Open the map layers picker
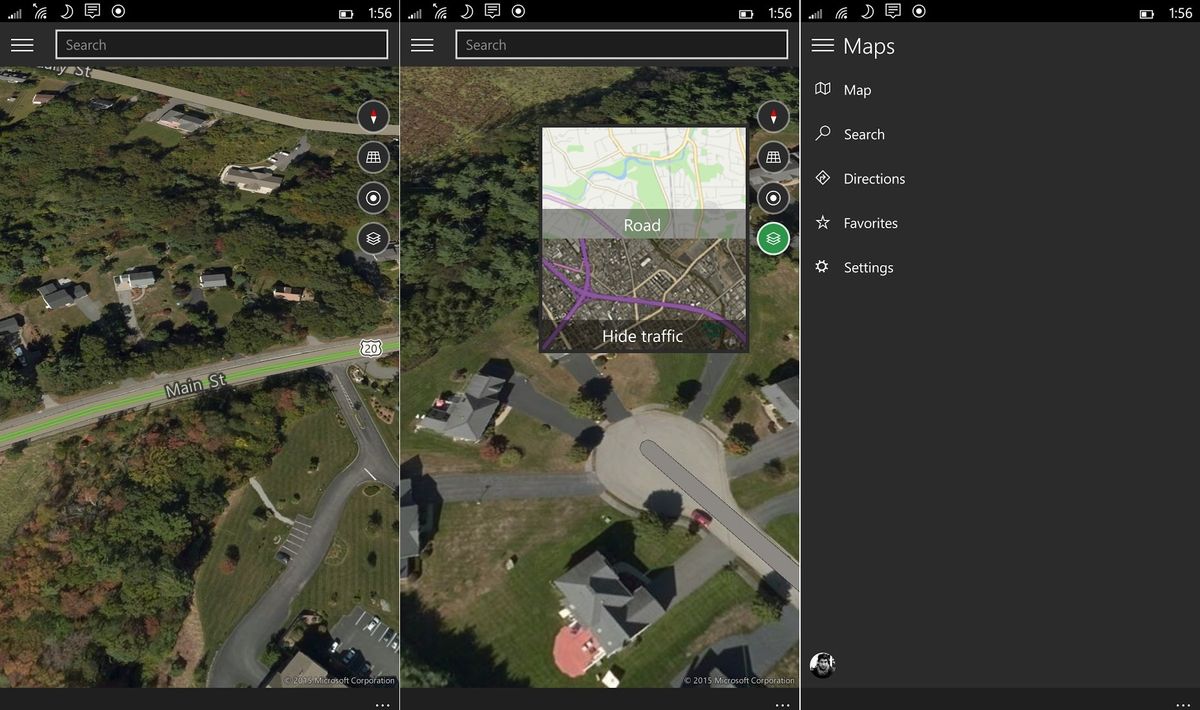The height and width of the screenshot is (710, 1200). tap(372, 239)
